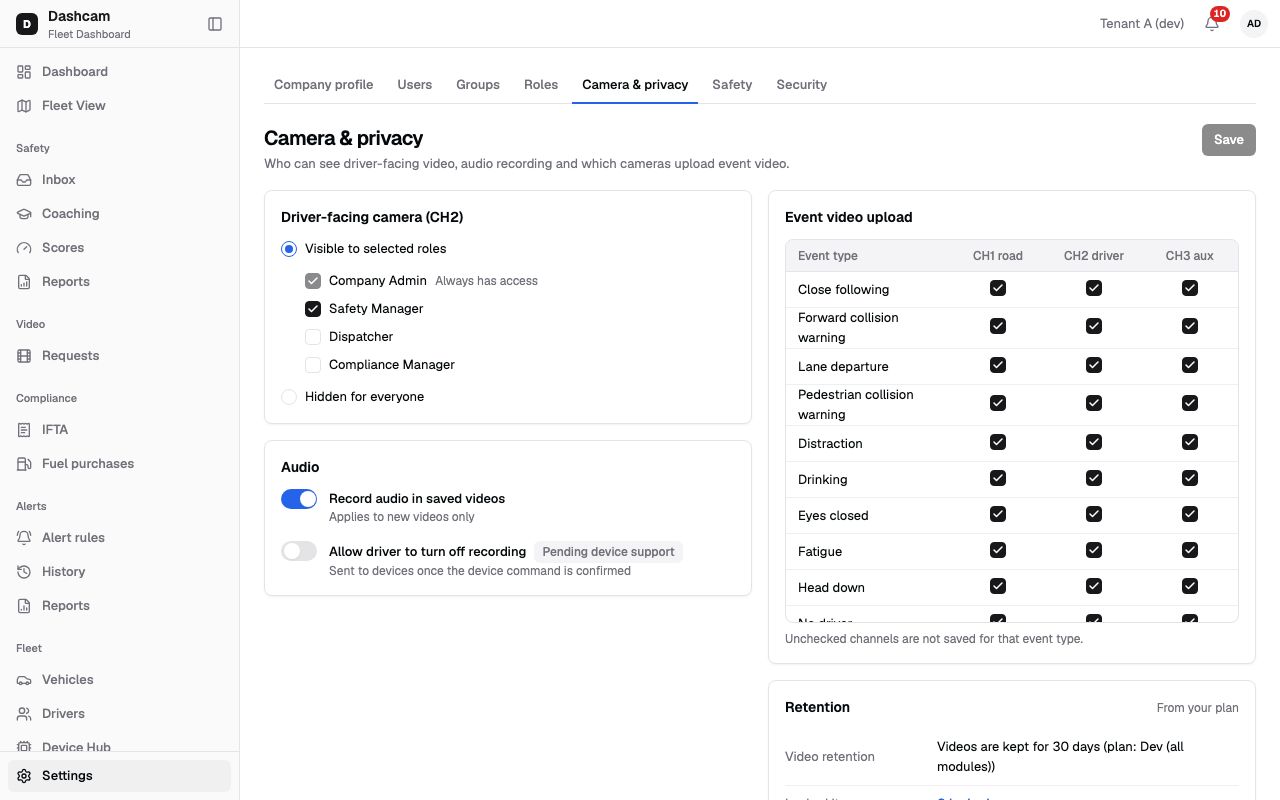Open the Groups tab

click(478, 85)
